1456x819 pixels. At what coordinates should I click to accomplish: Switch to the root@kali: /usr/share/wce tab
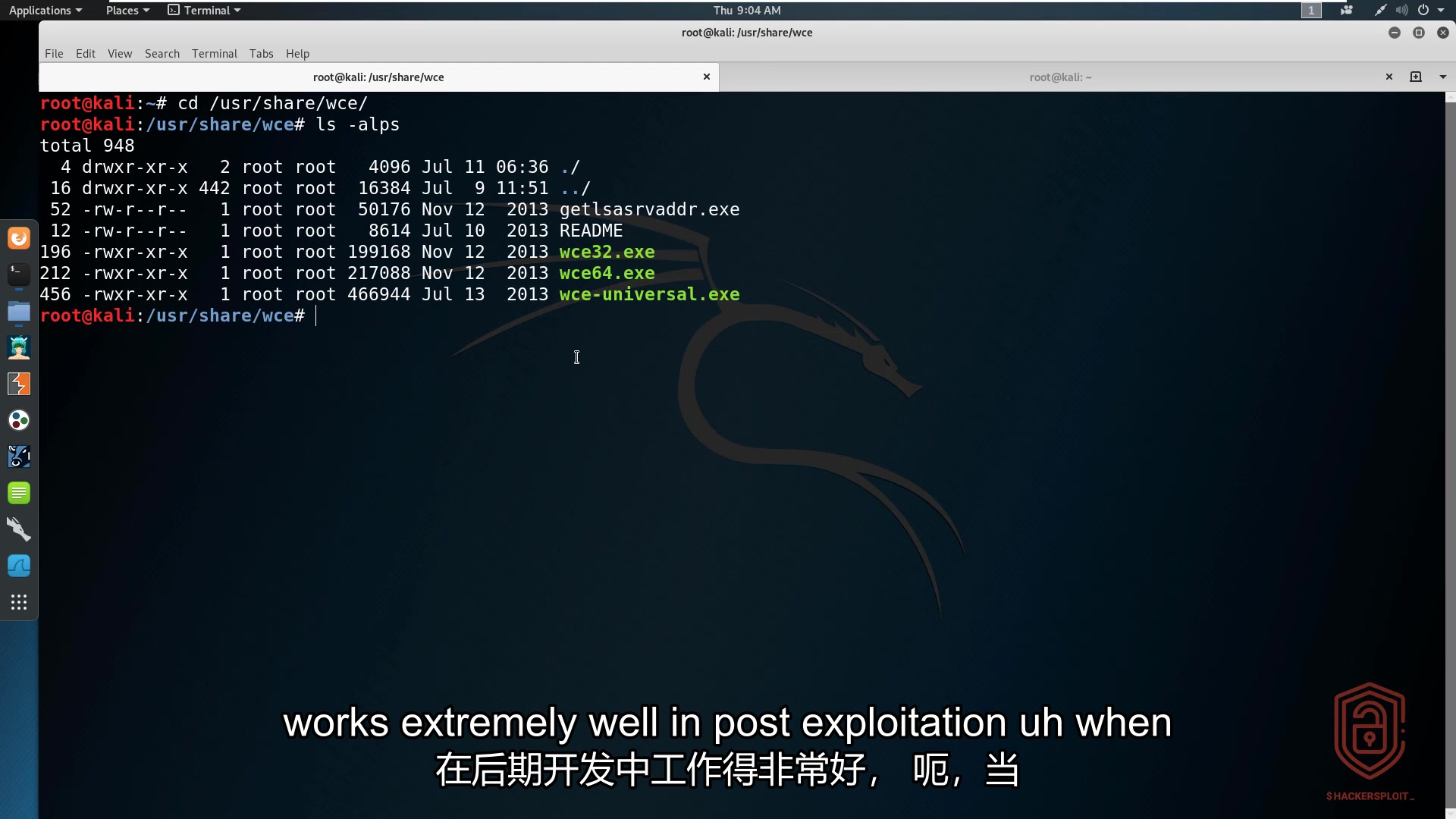coord(378,77)
